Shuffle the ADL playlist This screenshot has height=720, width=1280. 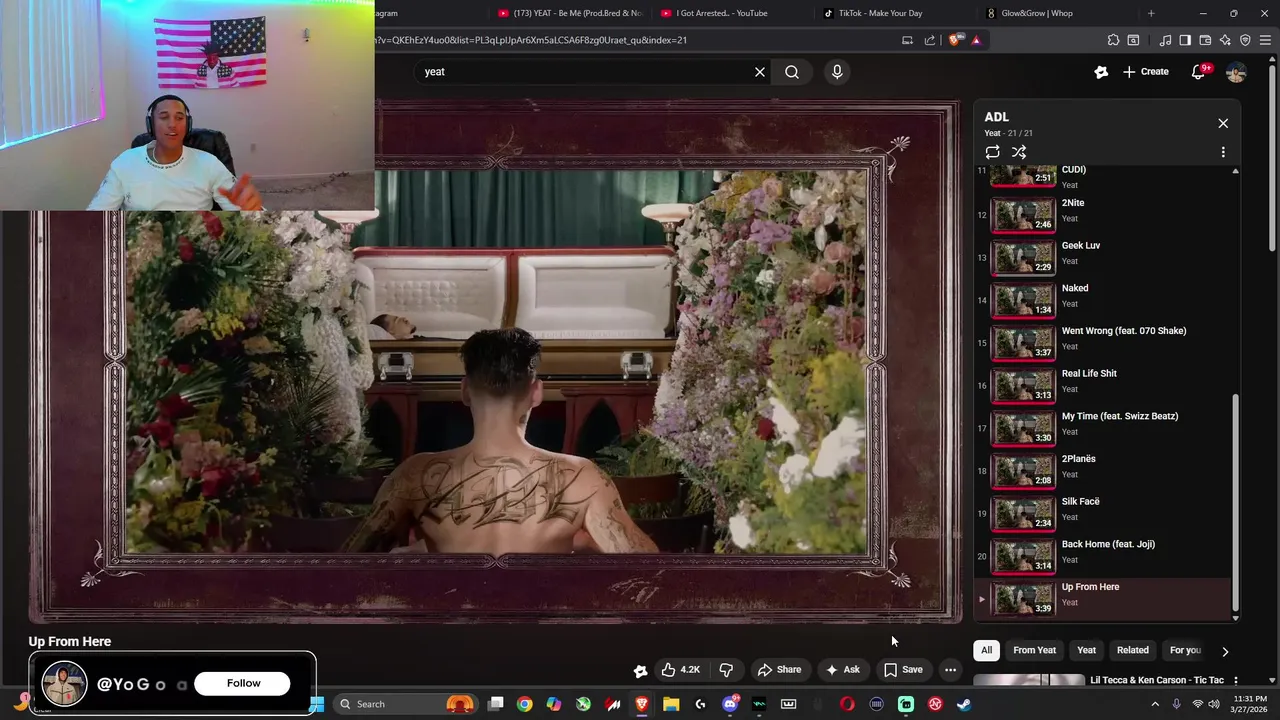(1019, 152)
